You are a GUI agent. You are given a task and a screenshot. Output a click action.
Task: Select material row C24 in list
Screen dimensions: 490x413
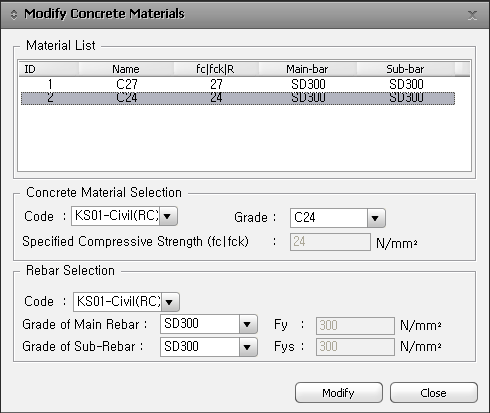tap(238, 98)
